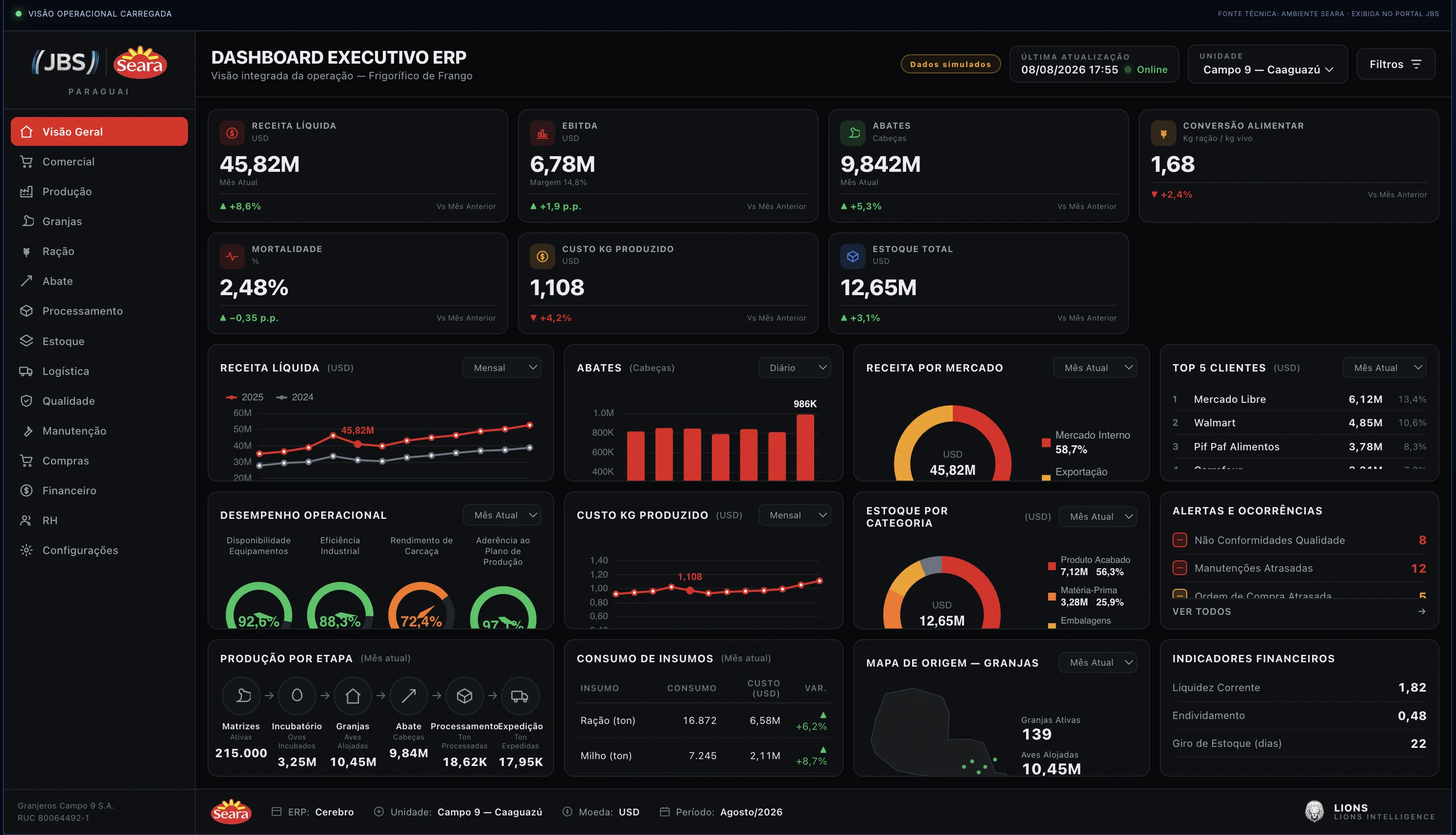Click the Expedição truck stage icon

click(x=519, y=696)
